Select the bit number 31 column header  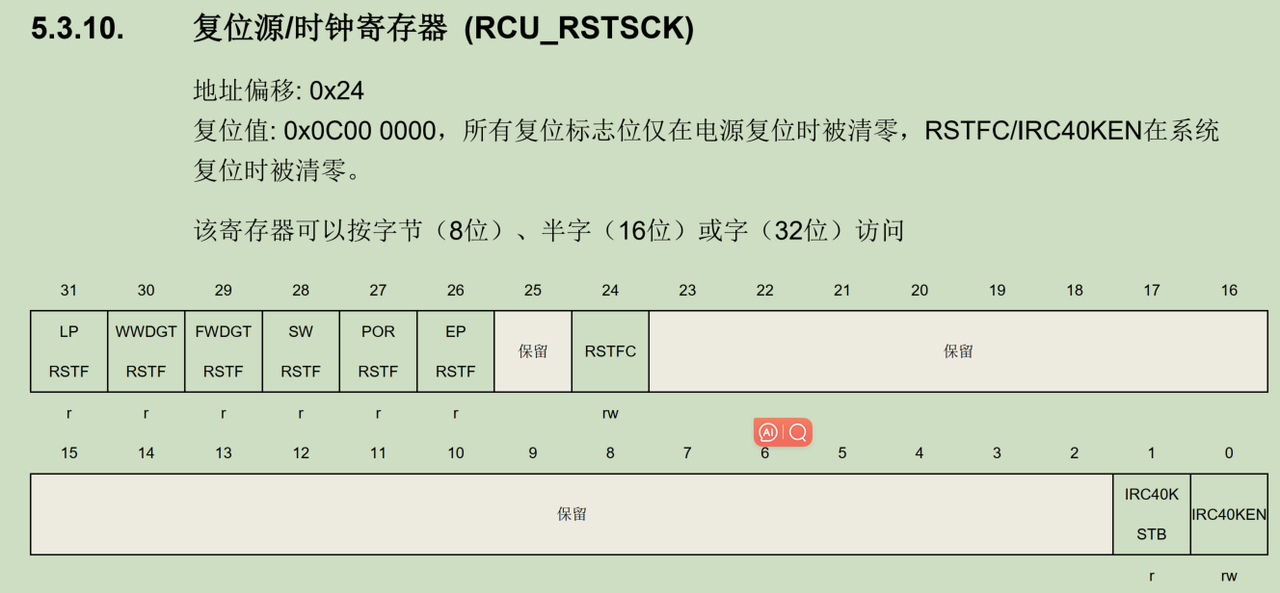[x=68, y=290]
